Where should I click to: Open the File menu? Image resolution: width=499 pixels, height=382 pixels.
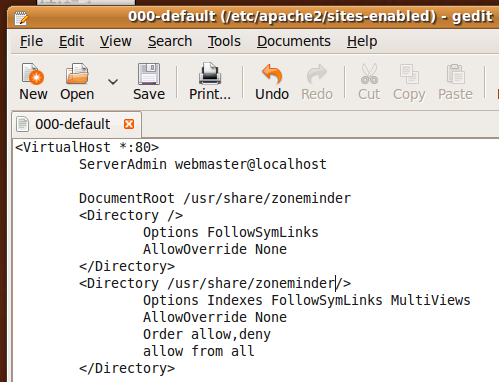[x=31, y=41]
